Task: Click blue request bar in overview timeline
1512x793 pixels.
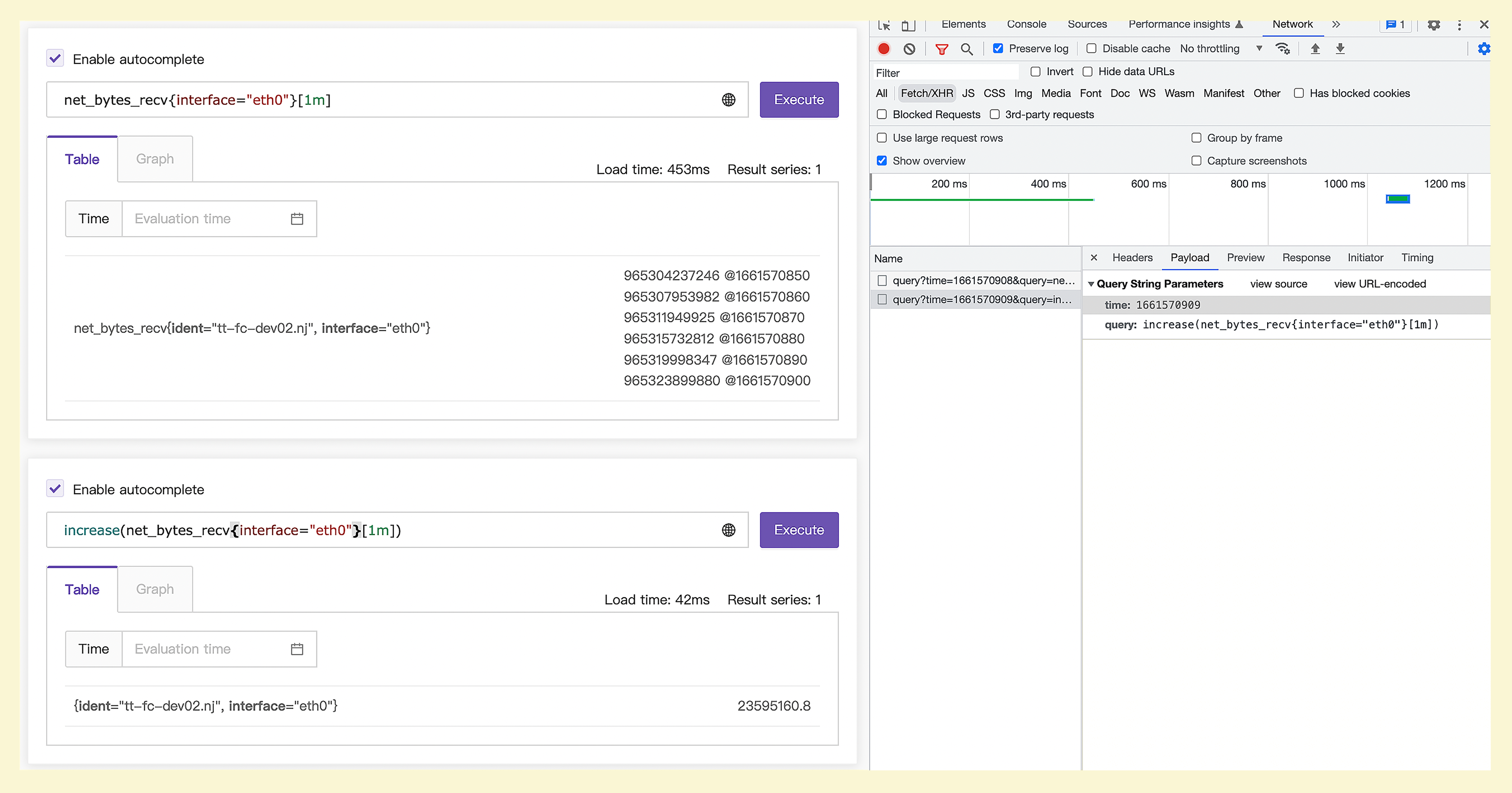Action: [x=1398, y=200]
